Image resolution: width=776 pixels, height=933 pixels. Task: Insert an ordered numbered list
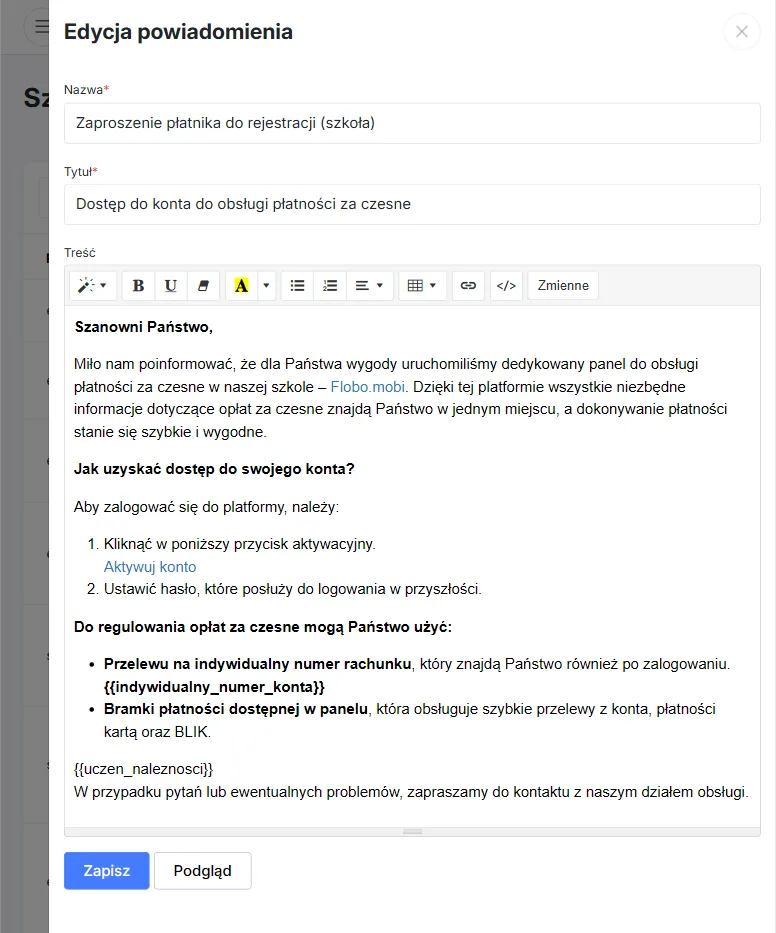[x=330, y=285]
